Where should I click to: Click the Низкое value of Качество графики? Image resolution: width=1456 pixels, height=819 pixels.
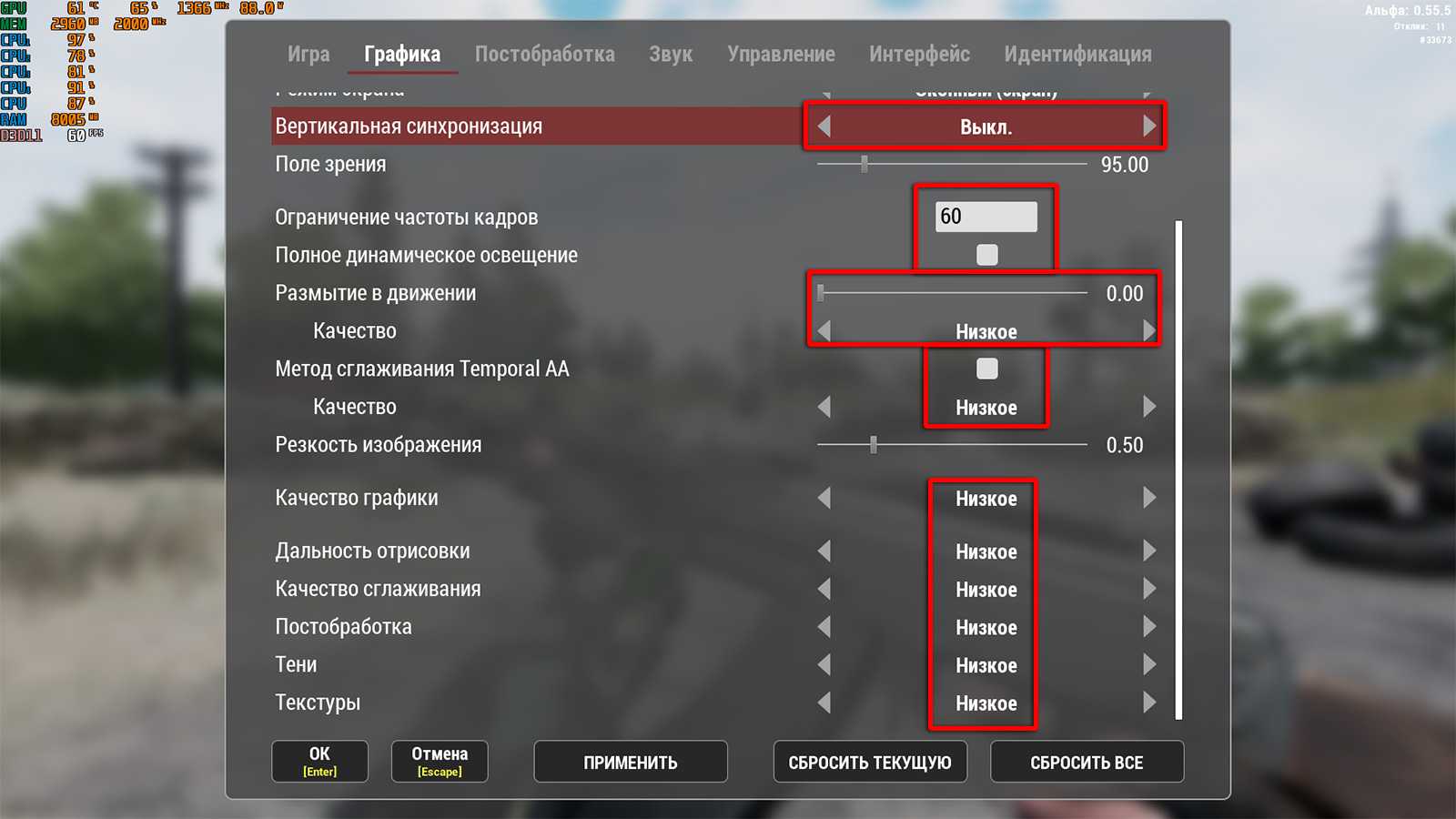coord(986,499)
